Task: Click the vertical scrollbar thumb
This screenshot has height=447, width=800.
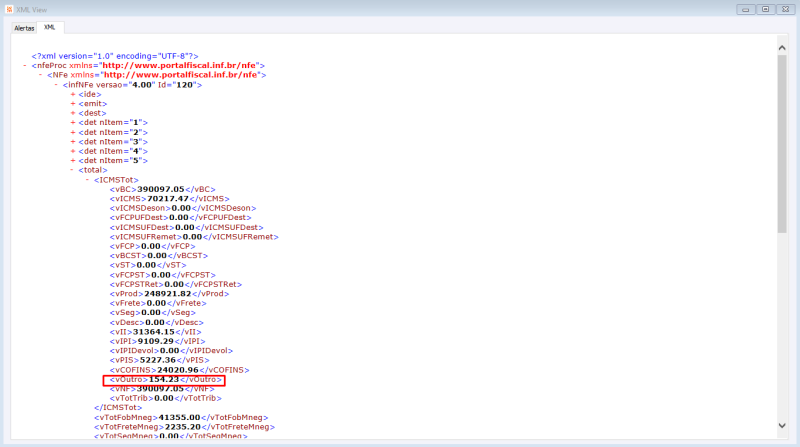Action: click(x=782, y=144)
